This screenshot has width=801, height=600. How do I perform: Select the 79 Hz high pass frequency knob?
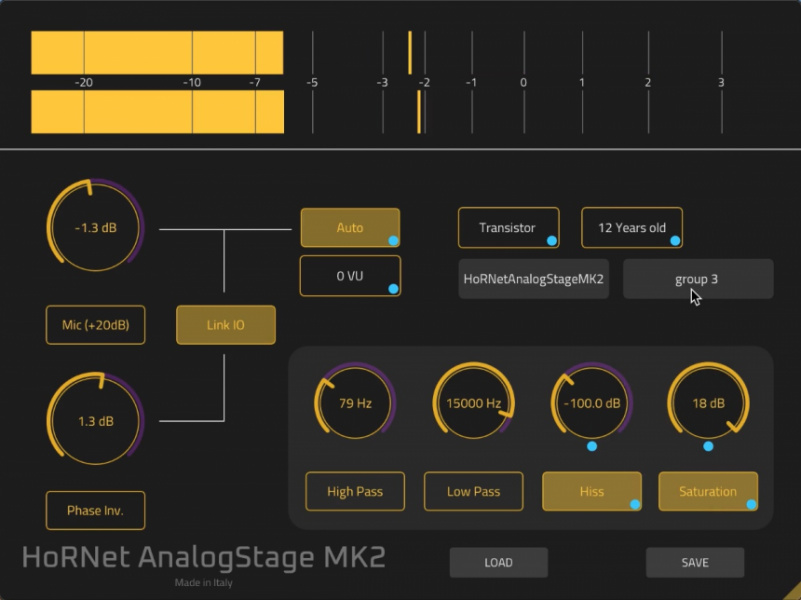coord(354,403)
